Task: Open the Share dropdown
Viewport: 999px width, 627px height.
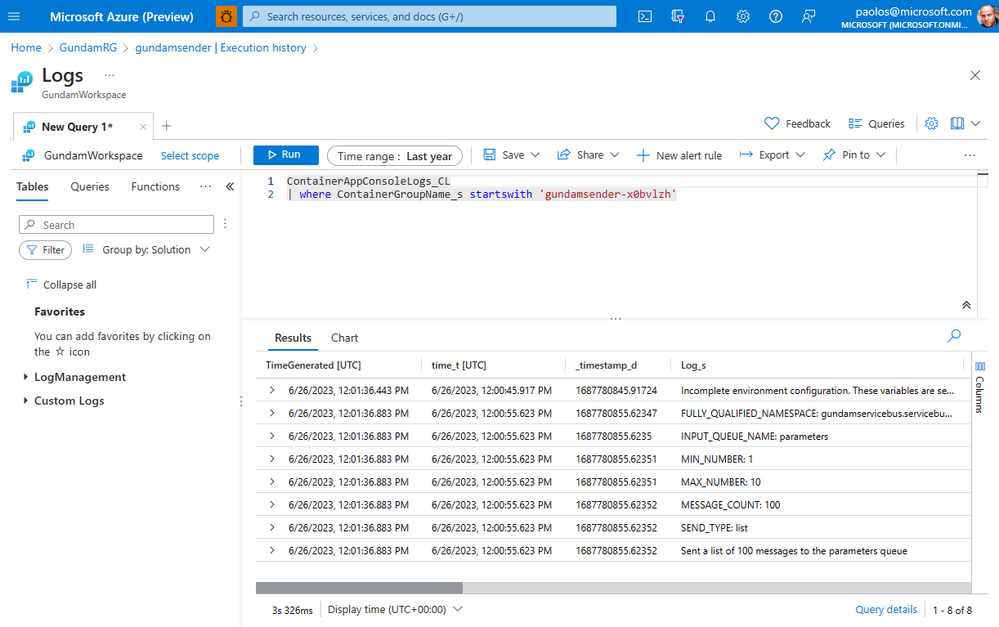Action: [588, 155]
